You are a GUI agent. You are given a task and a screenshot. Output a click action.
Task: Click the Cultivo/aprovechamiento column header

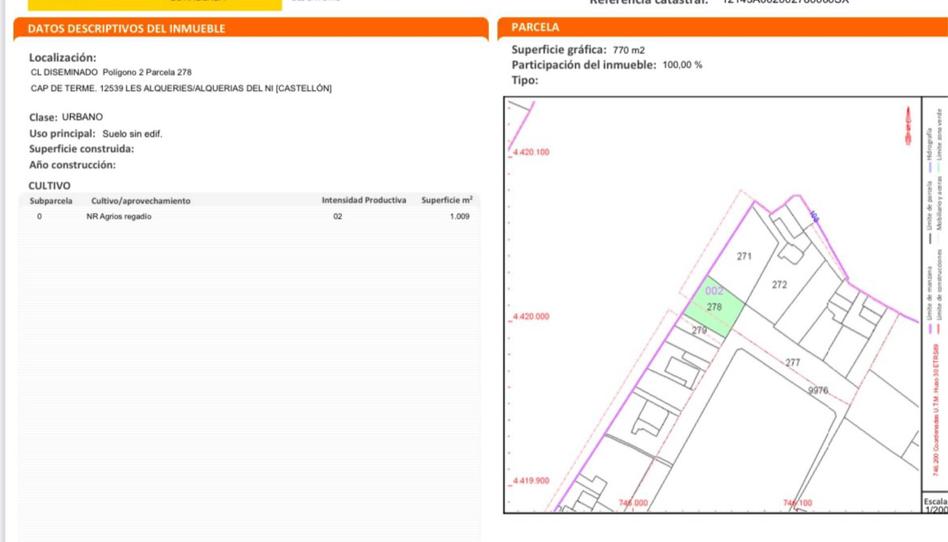(140, 201)
